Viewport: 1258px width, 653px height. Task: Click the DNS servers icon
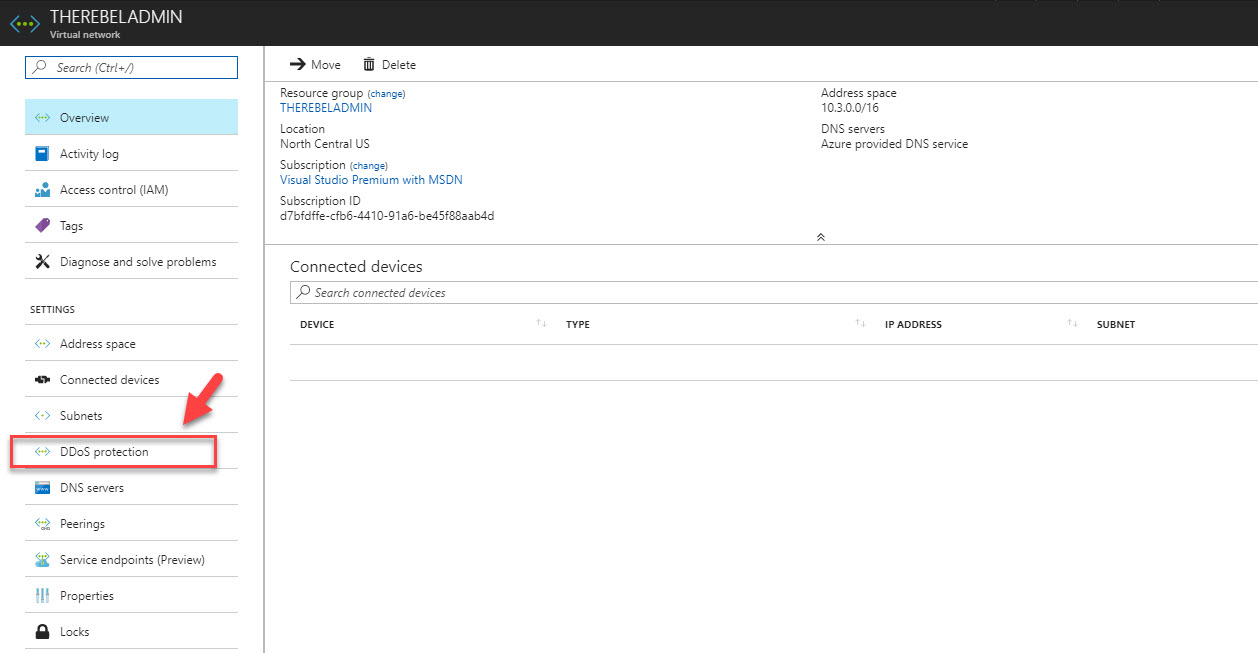[42, 488]
